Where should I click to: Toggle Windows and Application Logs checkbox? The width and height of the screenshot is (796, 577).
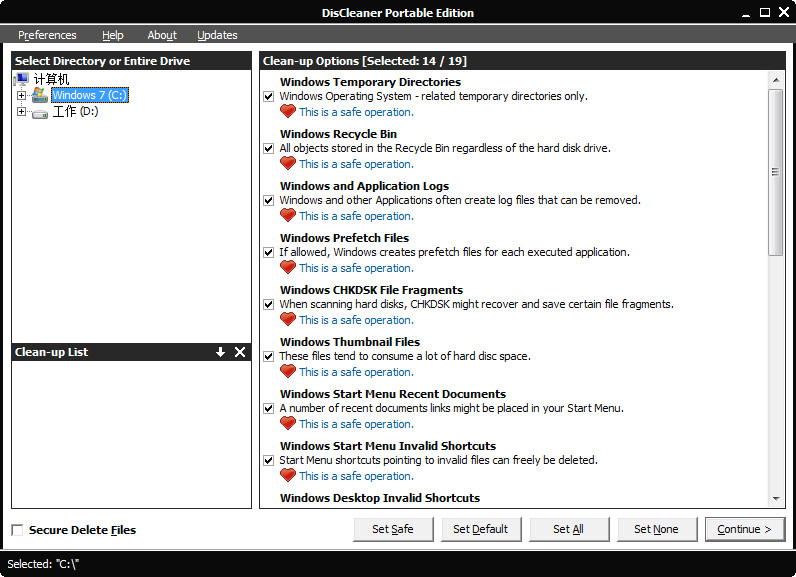269,200
